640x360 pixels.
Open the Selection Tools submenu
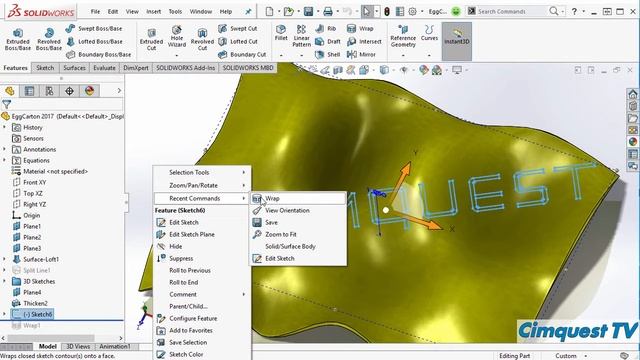pyautogui.click(x=202, y=173)
